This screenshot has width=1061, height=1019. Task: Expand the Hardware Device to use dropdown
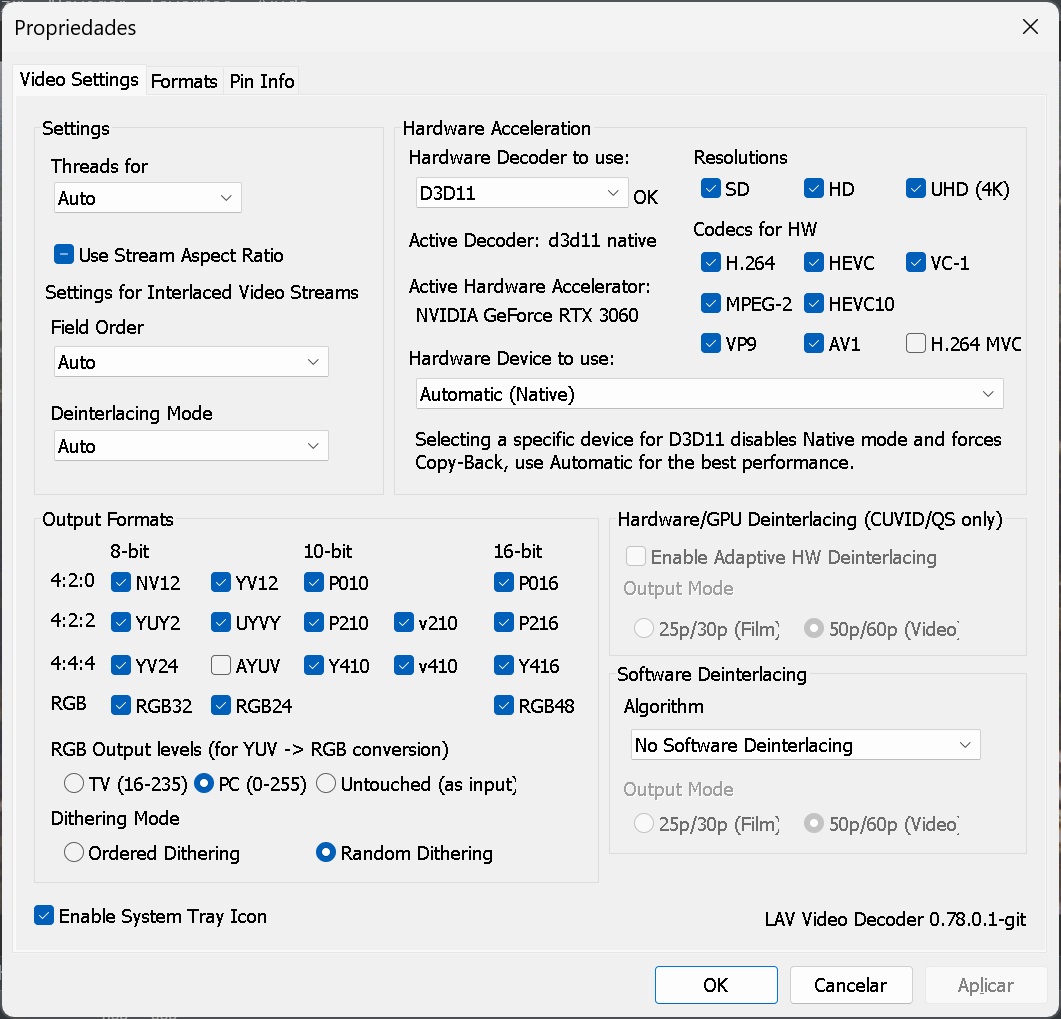pyautogui.click(x=709, y=395)
